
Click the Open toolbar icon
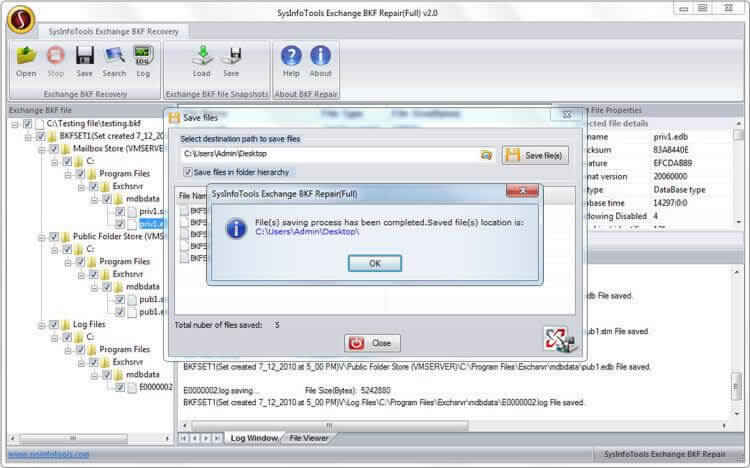[x=26, y=56]
